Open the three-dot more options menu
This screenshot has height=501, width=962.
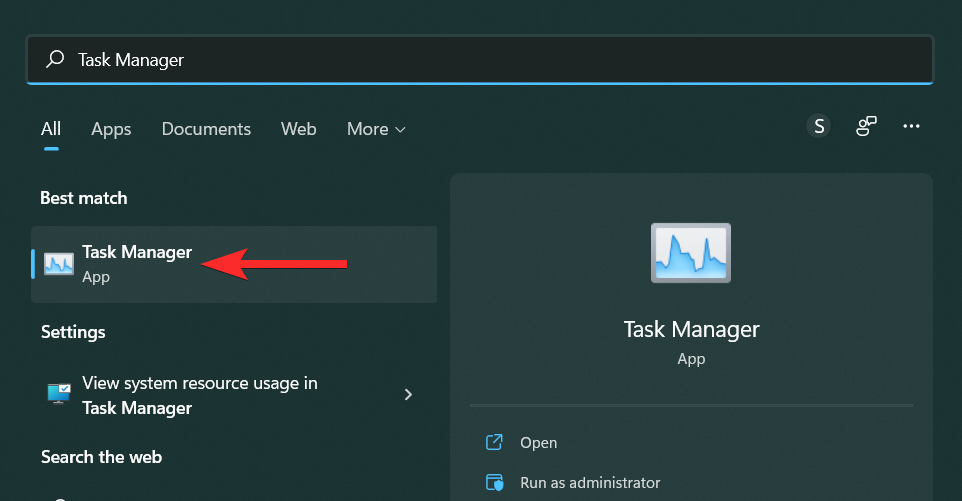click(911, 126)
